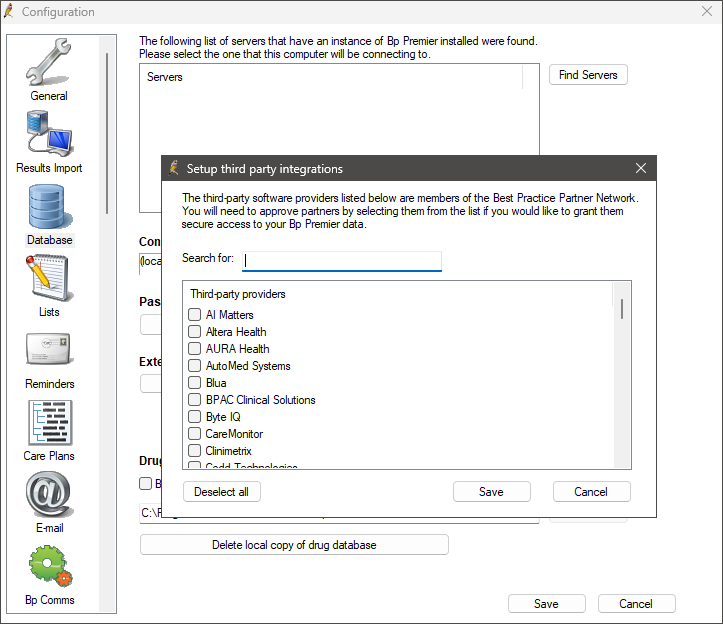Open the E-mail at-sign icon

click(x=49, y=494)
